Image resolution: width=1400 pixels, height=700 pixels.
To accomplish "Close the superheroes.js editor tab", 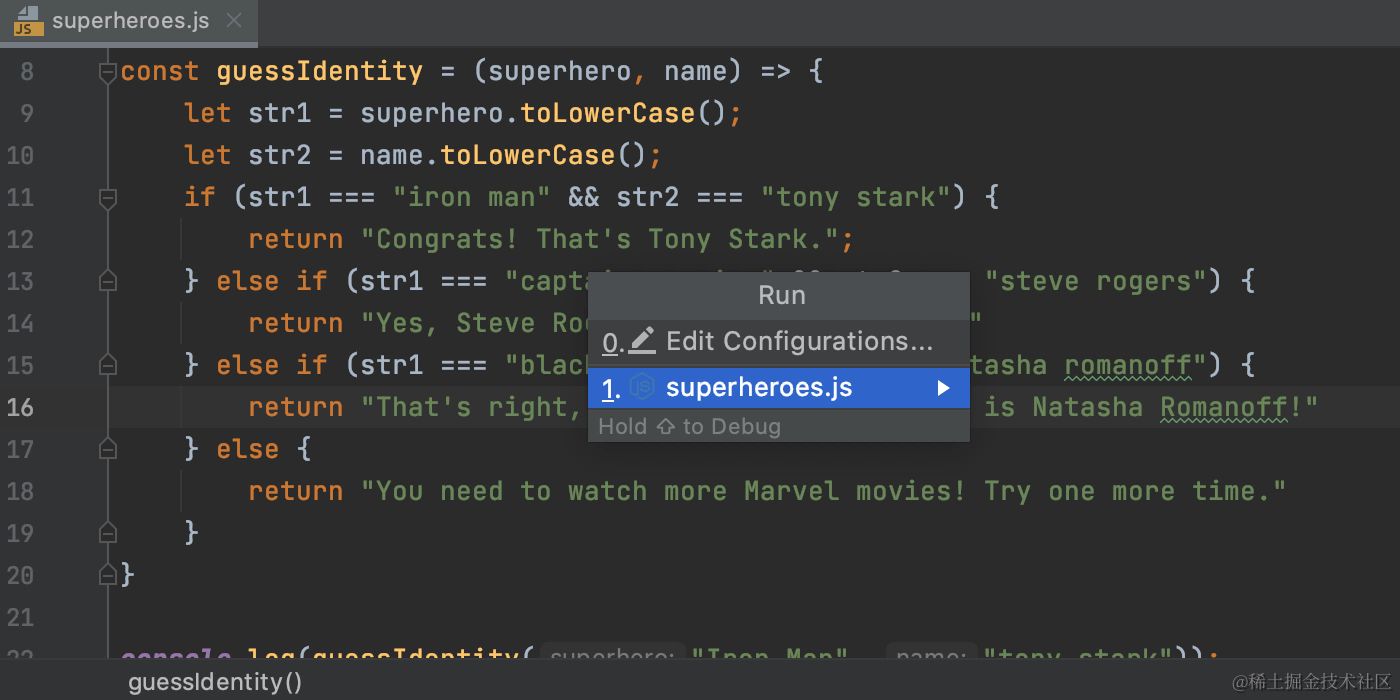I will pos(234,21).
